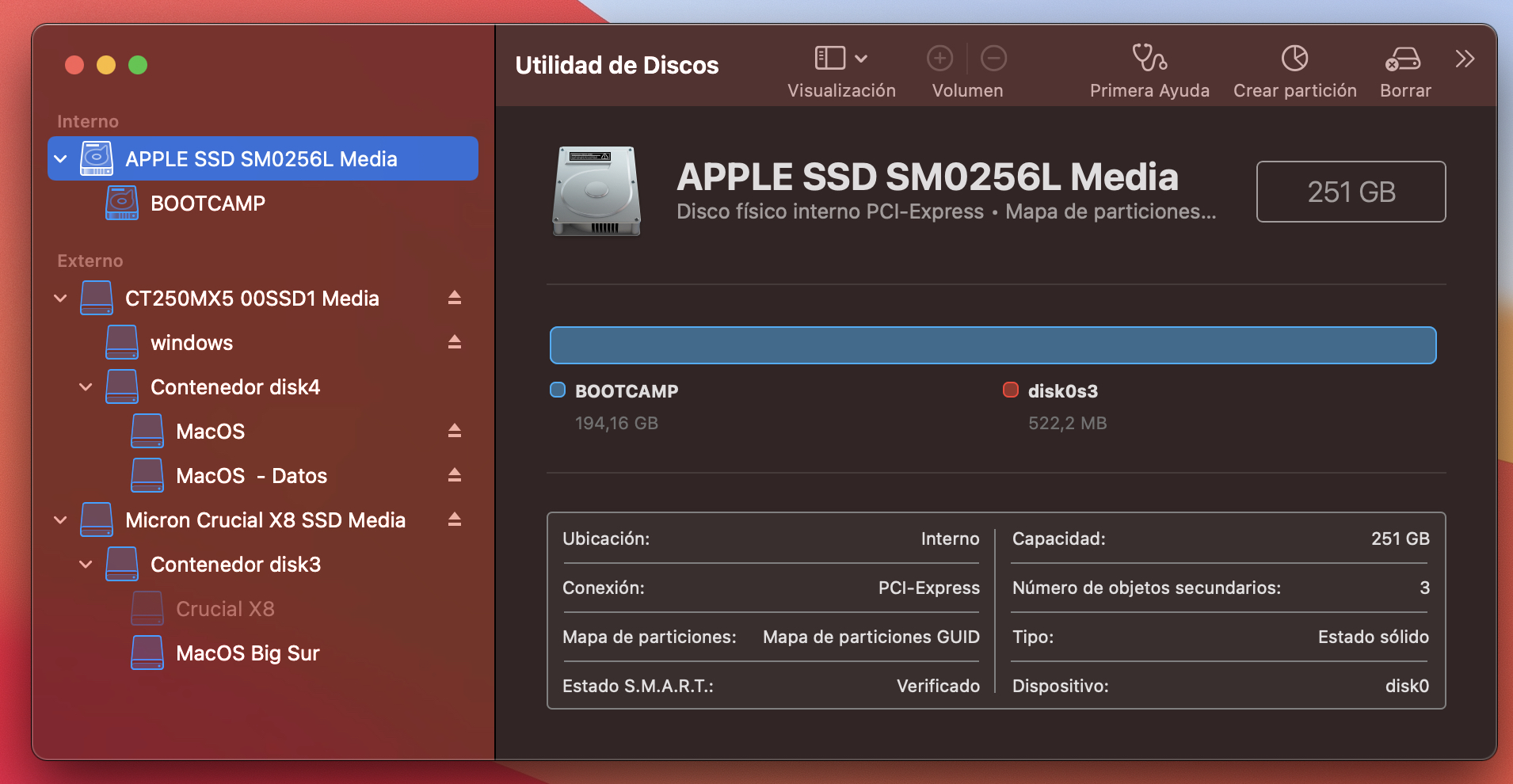Click the disk0 device value

[x=1407, y=686]
